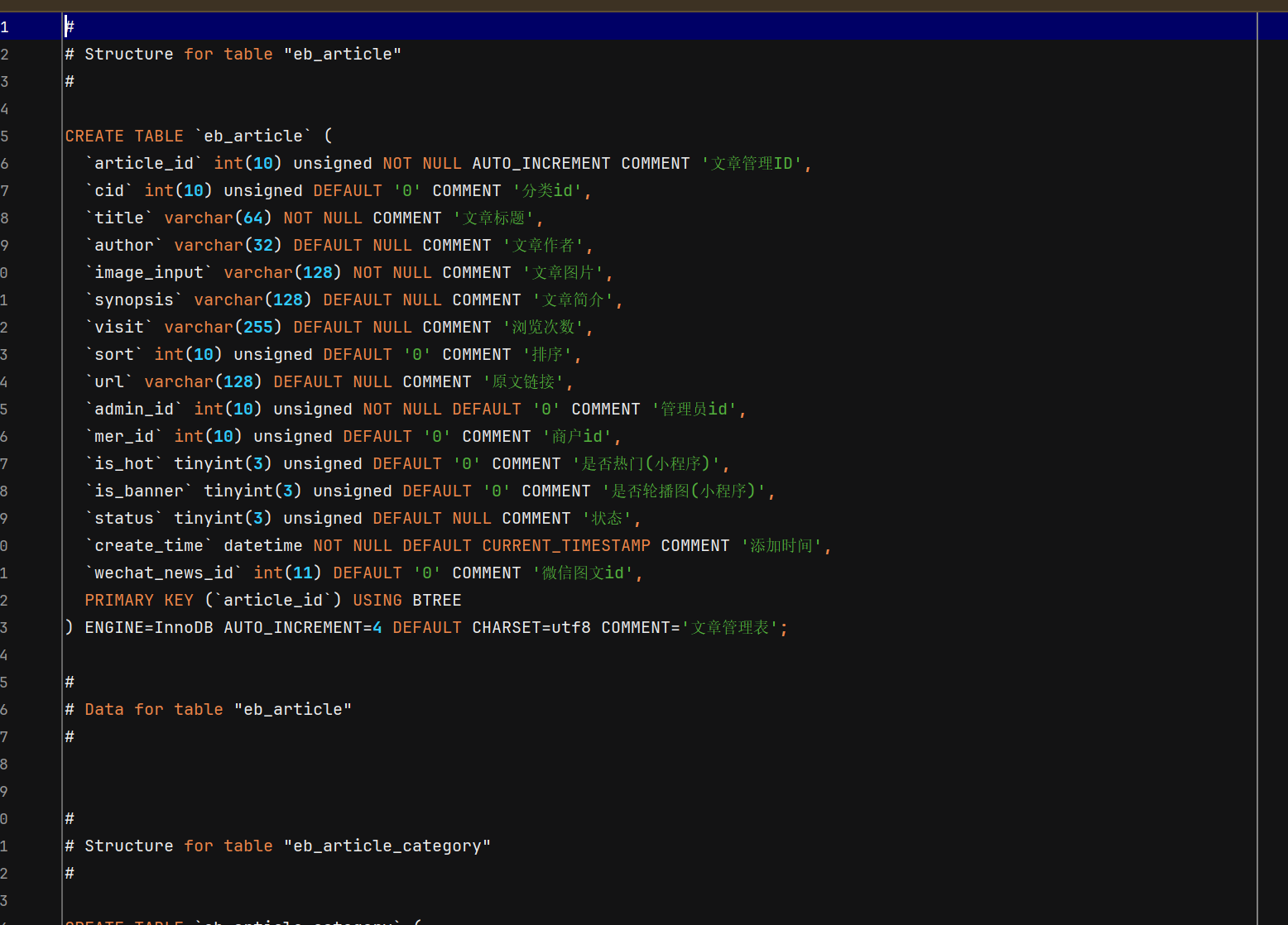This screenshot has height=925, width=1288.
Task: Click the AUTO_INCREMENT keyword on the article_id line
Action: point(541,164)
